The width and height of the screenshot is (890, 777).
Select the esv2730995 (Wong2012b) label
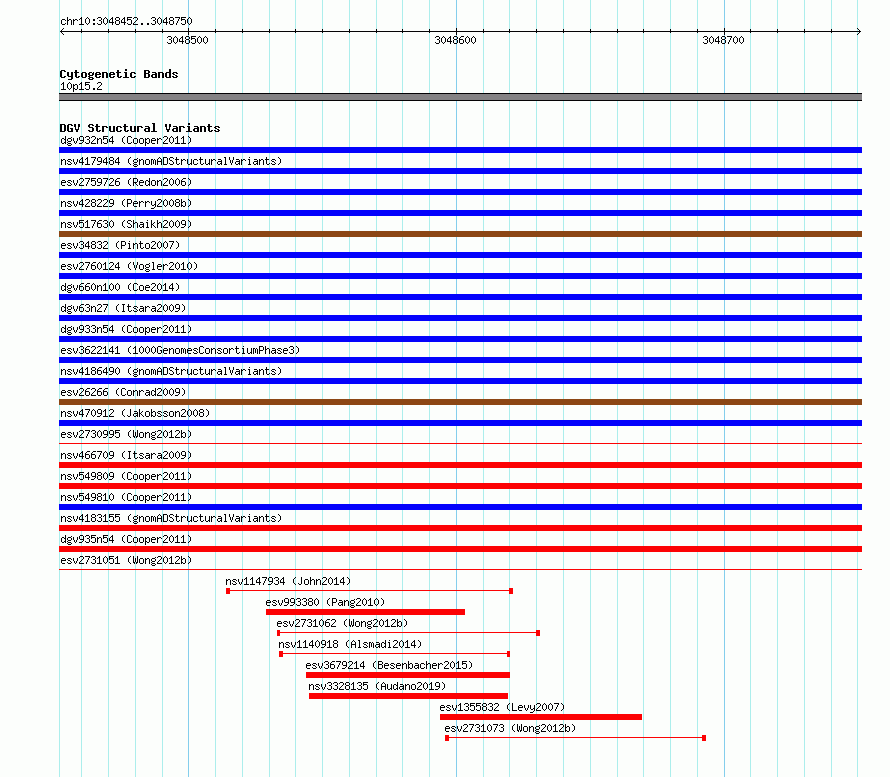126,434
